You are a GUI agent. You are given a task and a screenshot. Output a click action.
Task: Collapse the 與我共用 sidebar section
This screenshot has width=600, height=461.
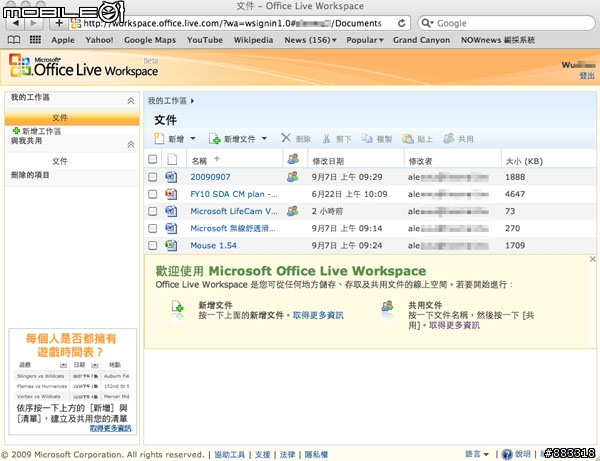pyautogui.click(x=130, y=144)
